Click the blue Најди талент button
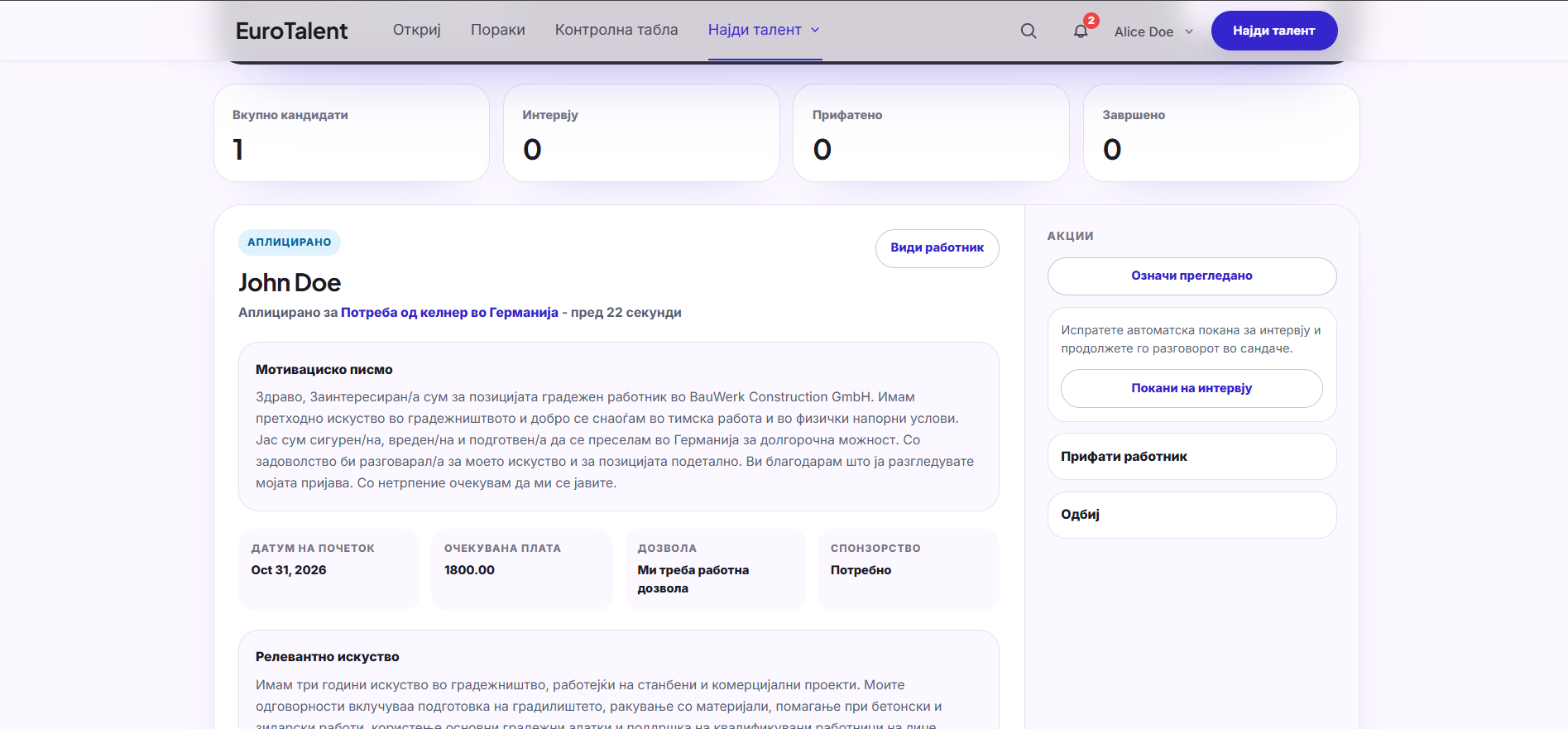 coord(1274,31)
